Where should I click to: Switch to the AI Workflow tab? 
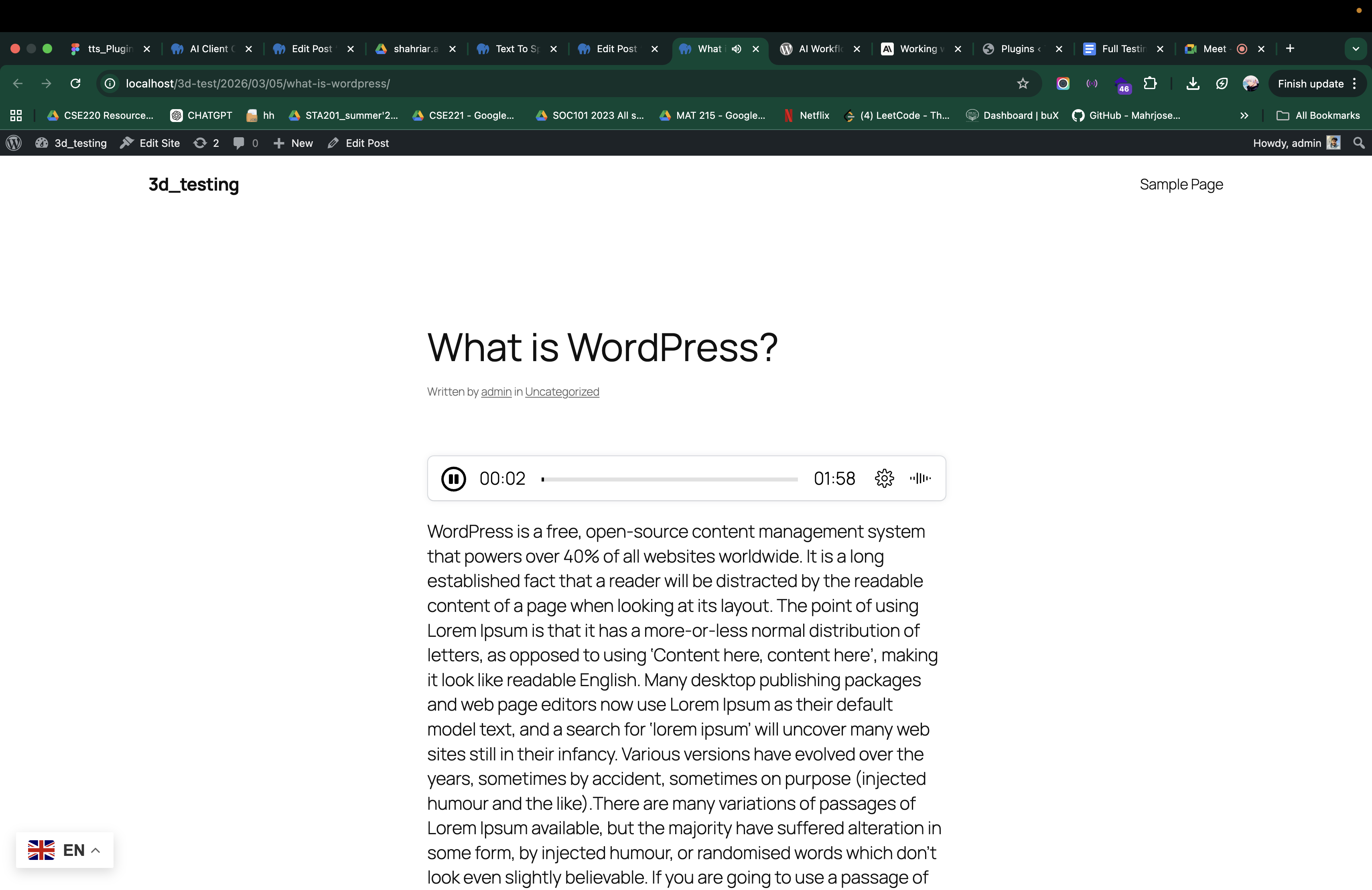819,49
